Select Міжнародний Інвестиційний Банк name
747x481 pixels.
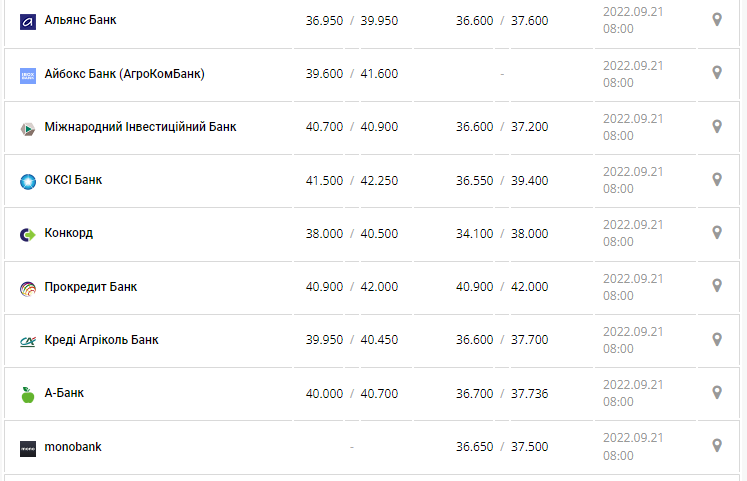(140, 127)
